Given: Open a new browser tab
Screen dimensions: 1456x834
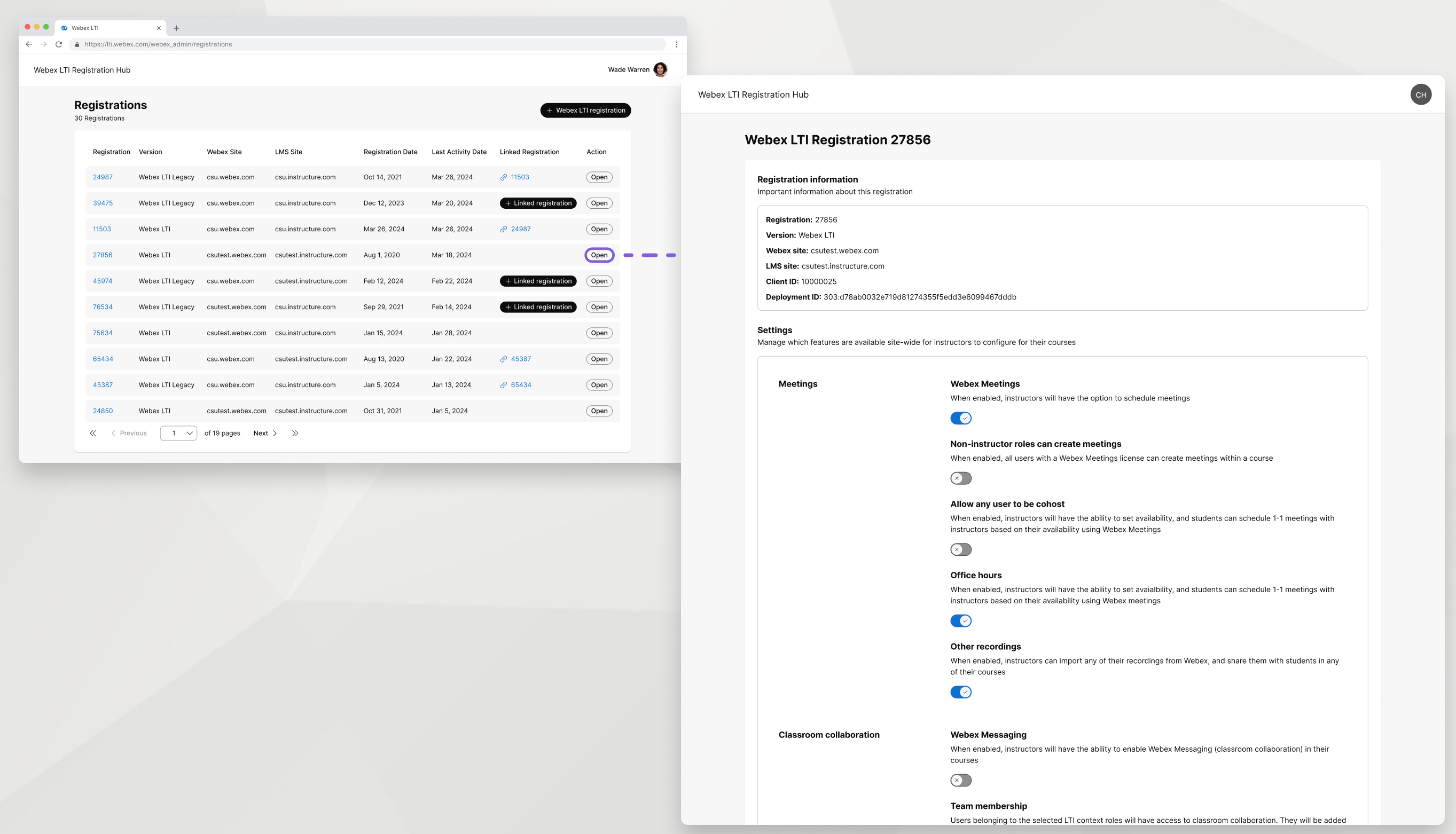Looking at the screenshot, I should coord(176,28).
